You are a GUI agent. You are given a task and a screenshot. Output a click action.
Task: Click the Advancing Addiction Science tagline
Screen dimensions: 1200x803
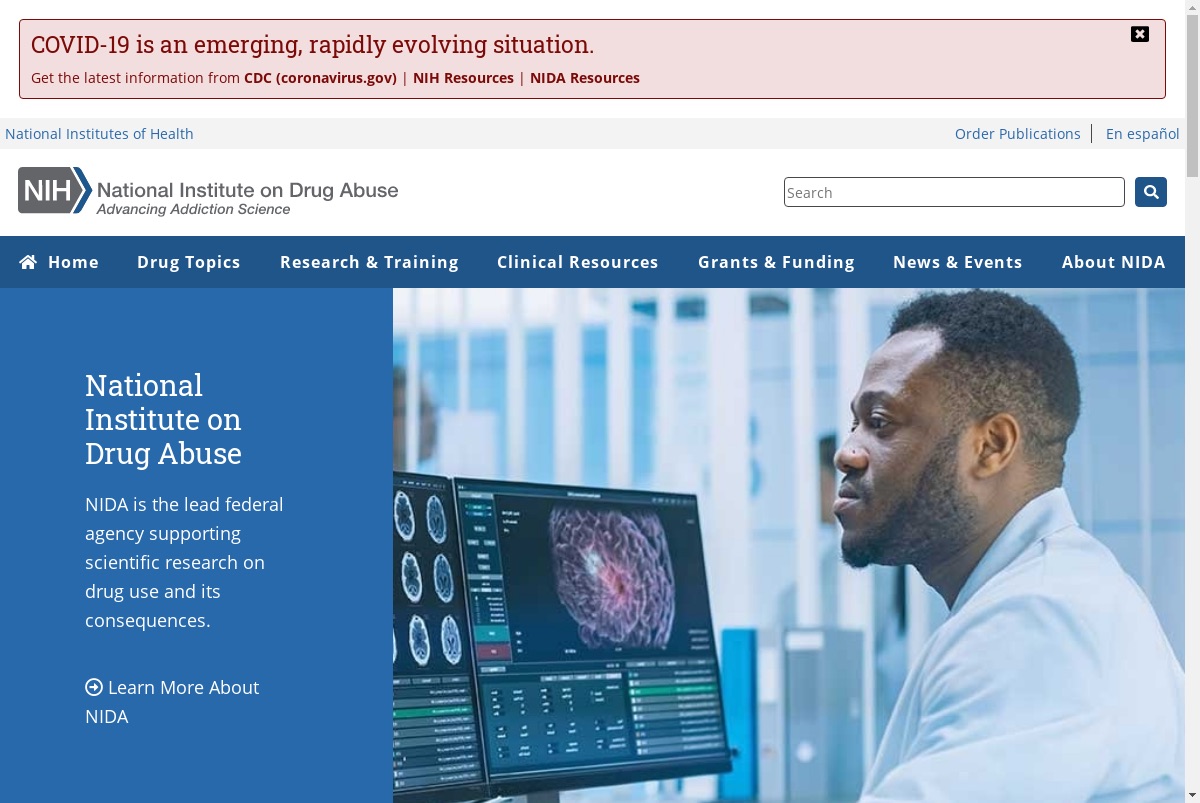point(193,209)
